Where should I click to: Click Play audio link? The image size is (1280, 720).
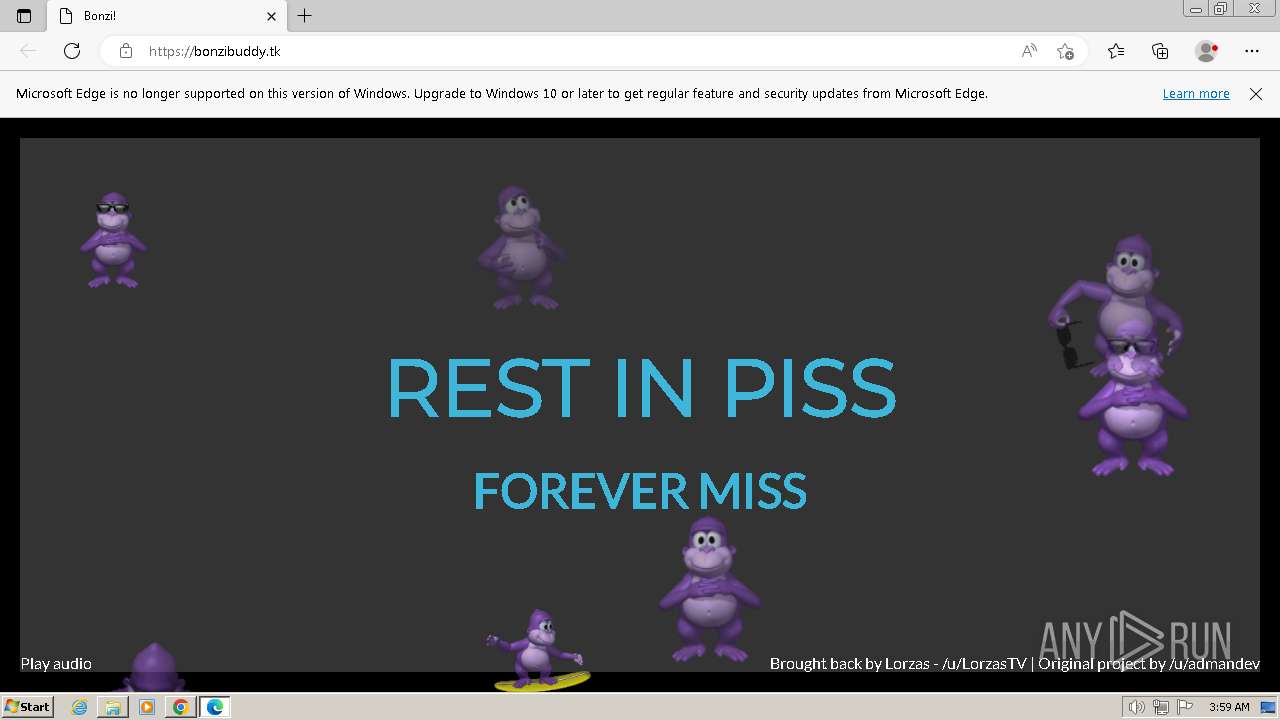point(56,663)
